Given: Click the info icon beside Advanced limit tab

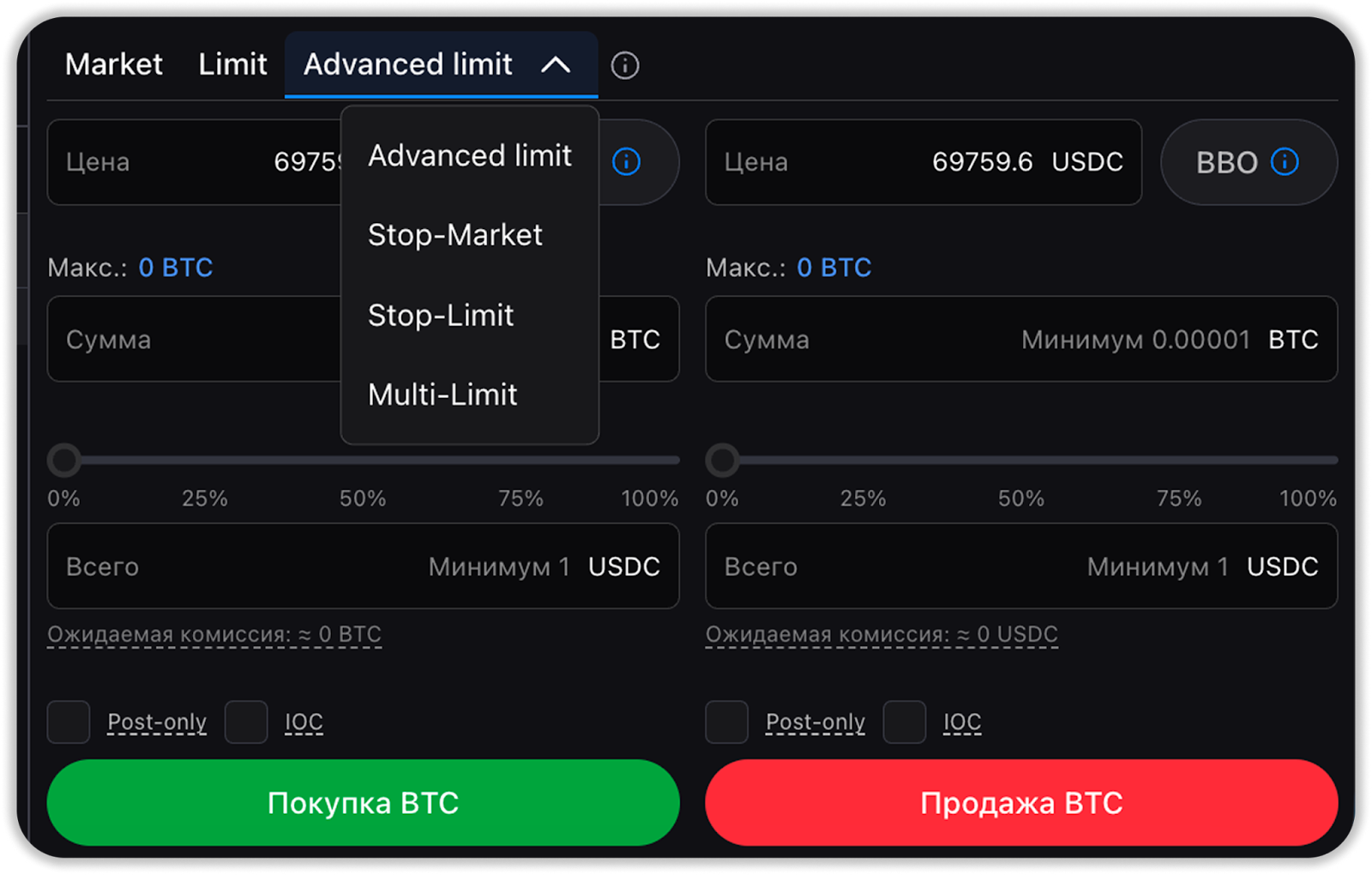Looking at the screenshot, I should [x=624, y=65].
